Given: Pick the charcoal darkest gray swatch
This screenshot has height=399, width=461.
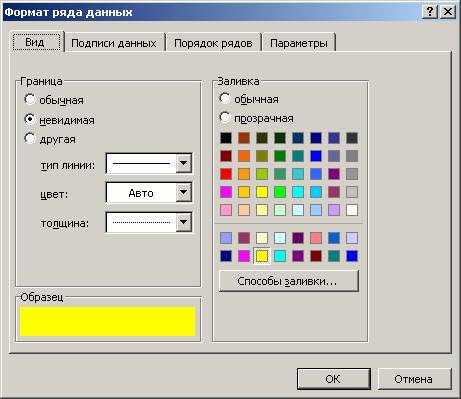Looking at the screenshot, I should pyautogui.click(x=352, y=138).
